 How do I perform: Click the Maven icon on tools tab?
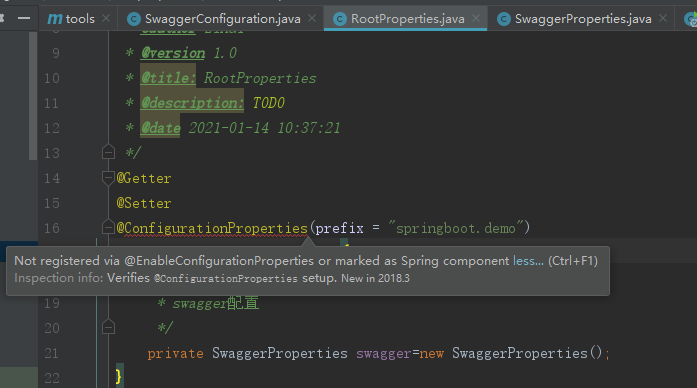click(x=55, y=19)
